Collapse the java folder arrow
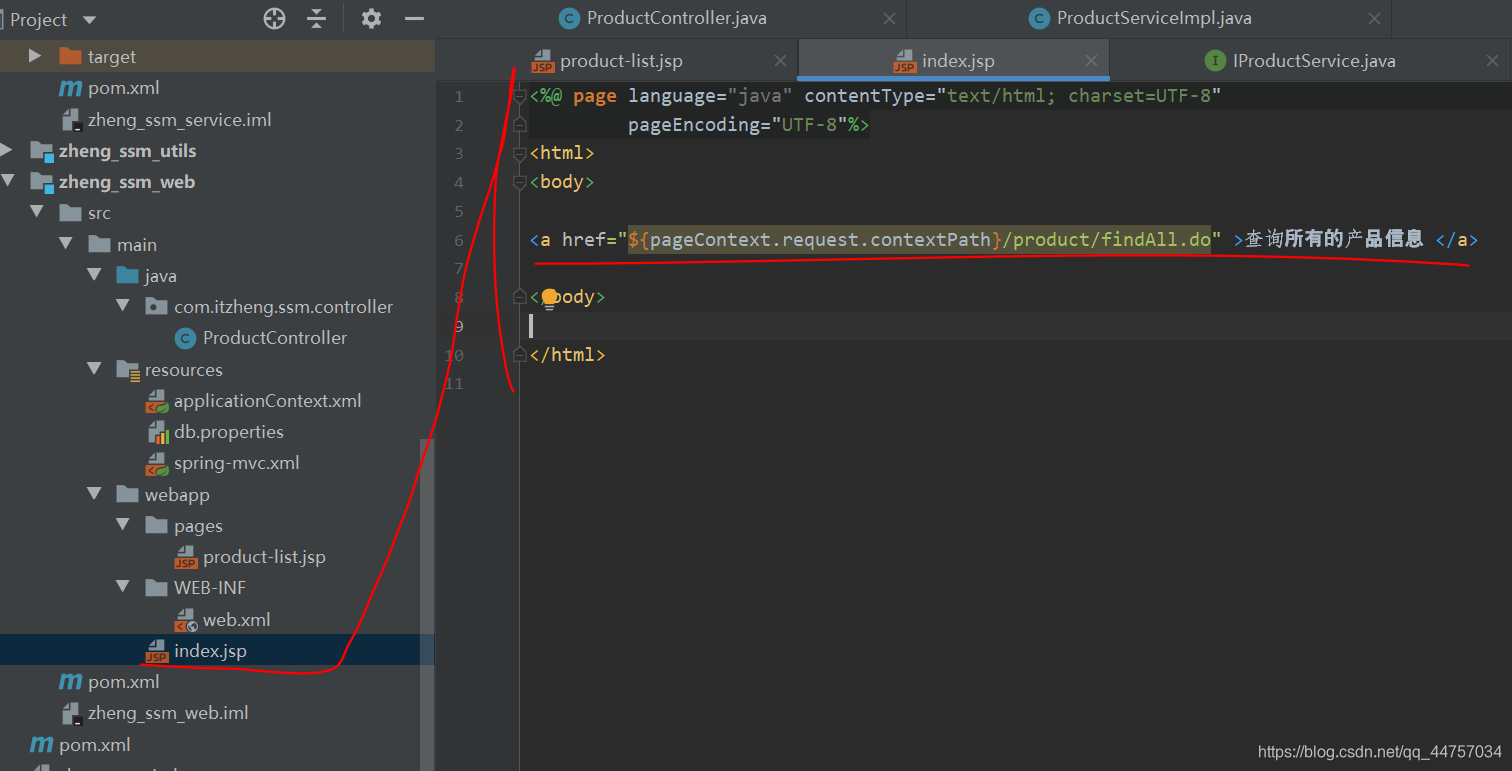 [95, 275]
